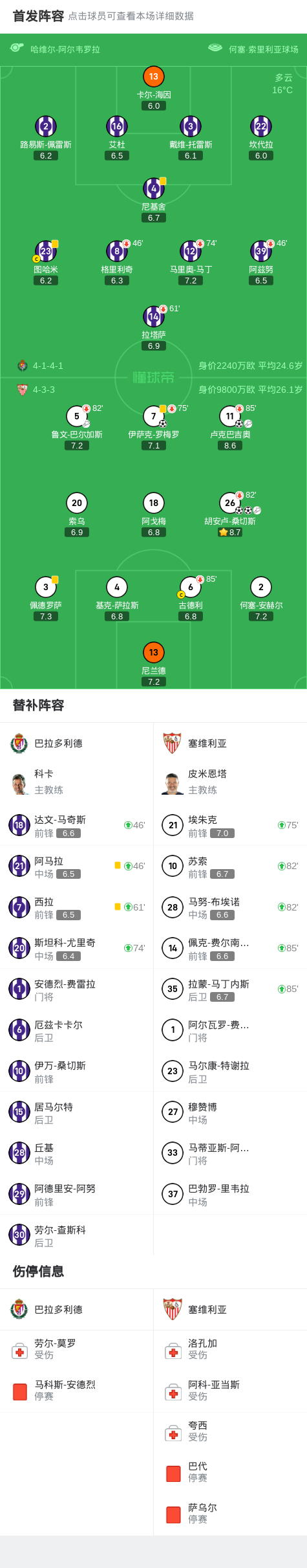Click the 8.7 star rating of 胡安卢-桑切斯
This screenshot has width=307, height=1568.
click(x=230, y=532)
